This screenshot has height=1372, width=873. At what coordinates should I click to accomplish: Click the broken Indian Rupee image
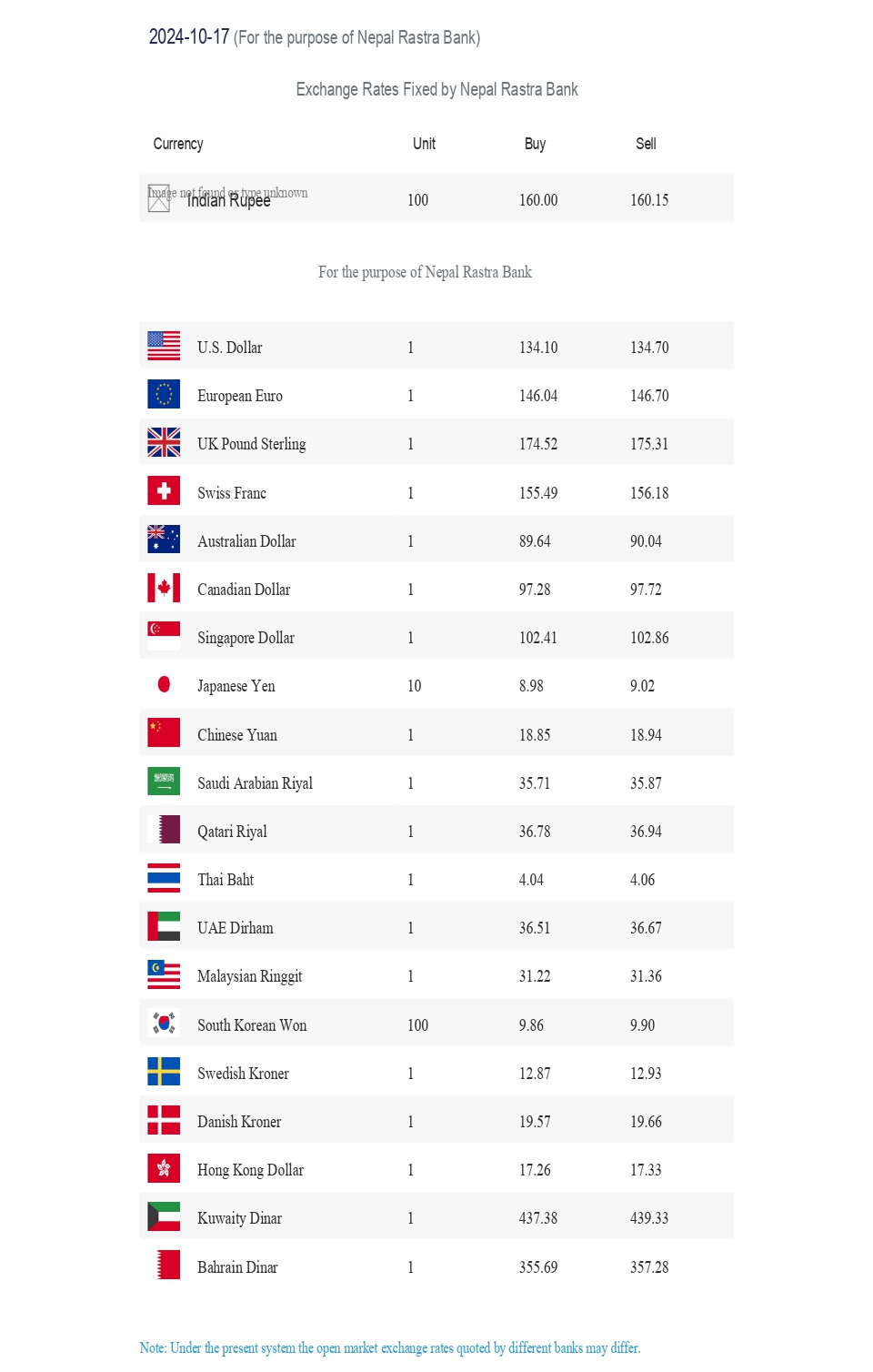[x=159, y=197]
